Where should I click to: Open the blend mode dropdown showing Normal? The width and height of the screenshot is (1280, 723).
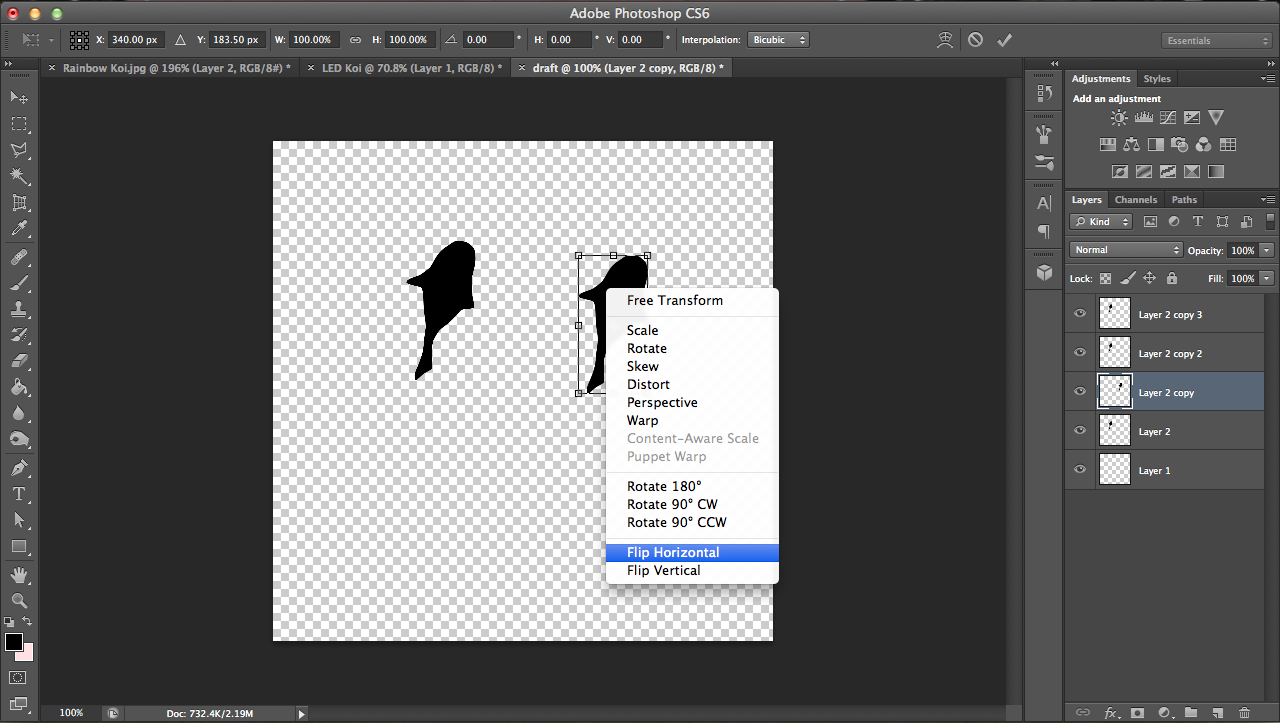coord(1125,249)
